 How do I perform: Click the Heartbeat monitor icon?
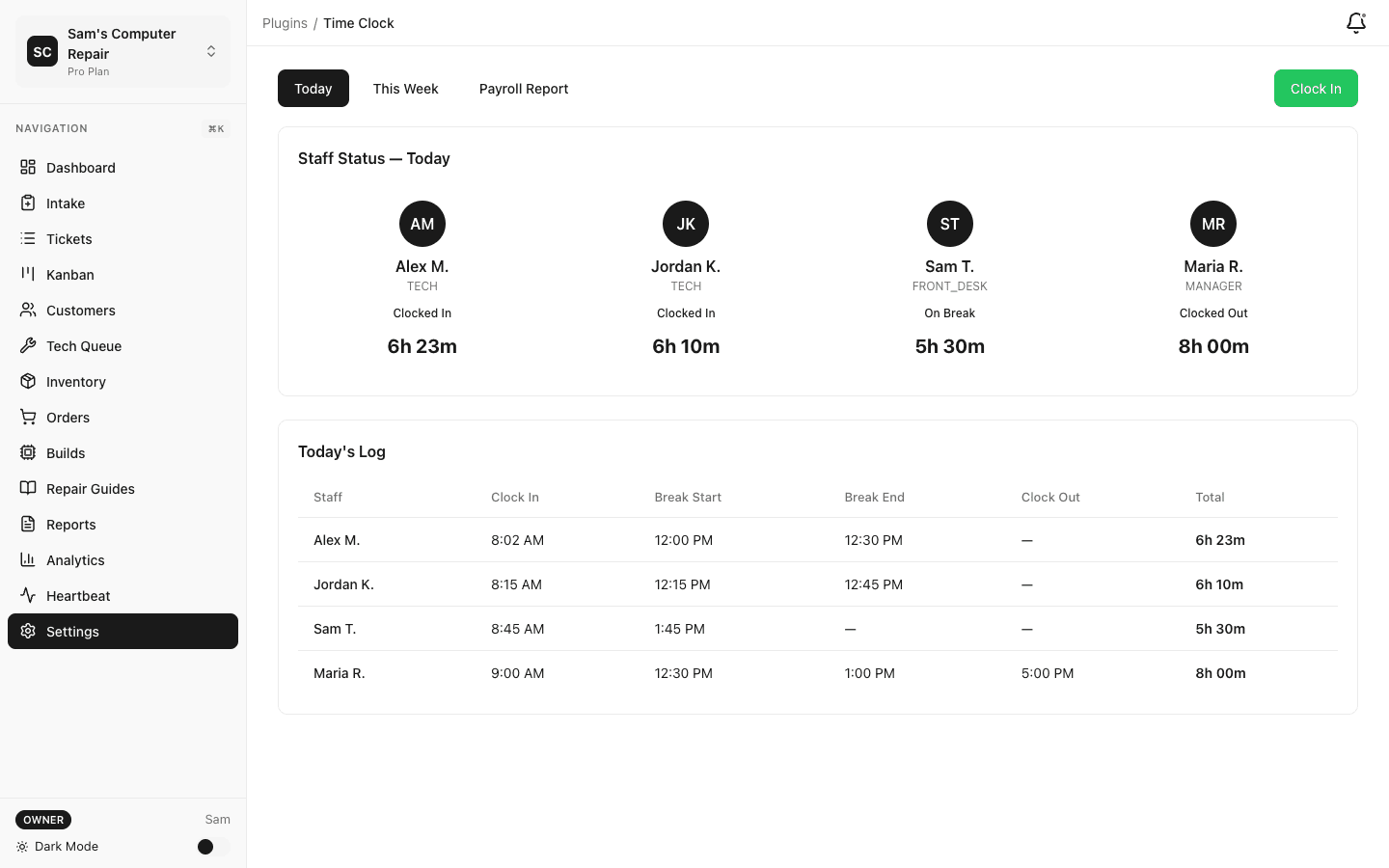28,595
